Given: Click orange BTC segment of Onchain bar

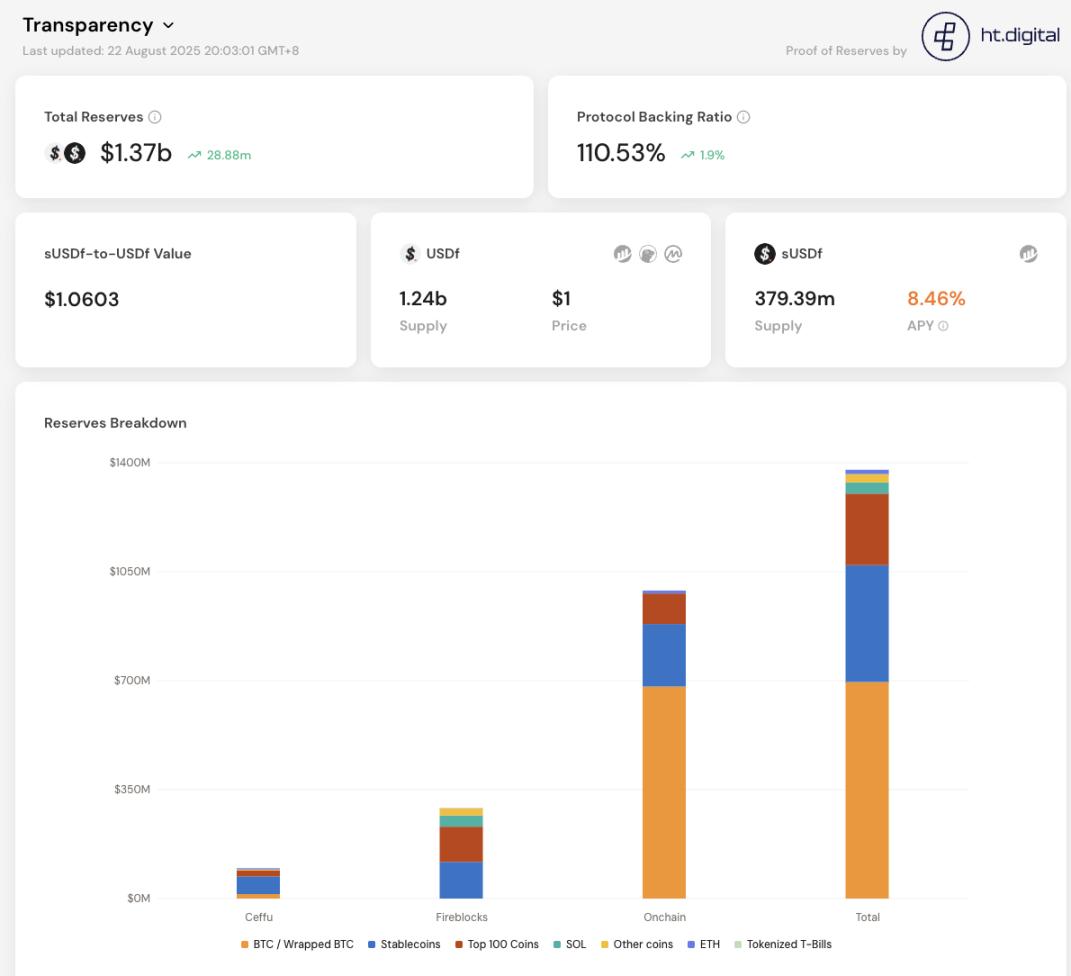Looking at the screenshot, I should 664,790.
